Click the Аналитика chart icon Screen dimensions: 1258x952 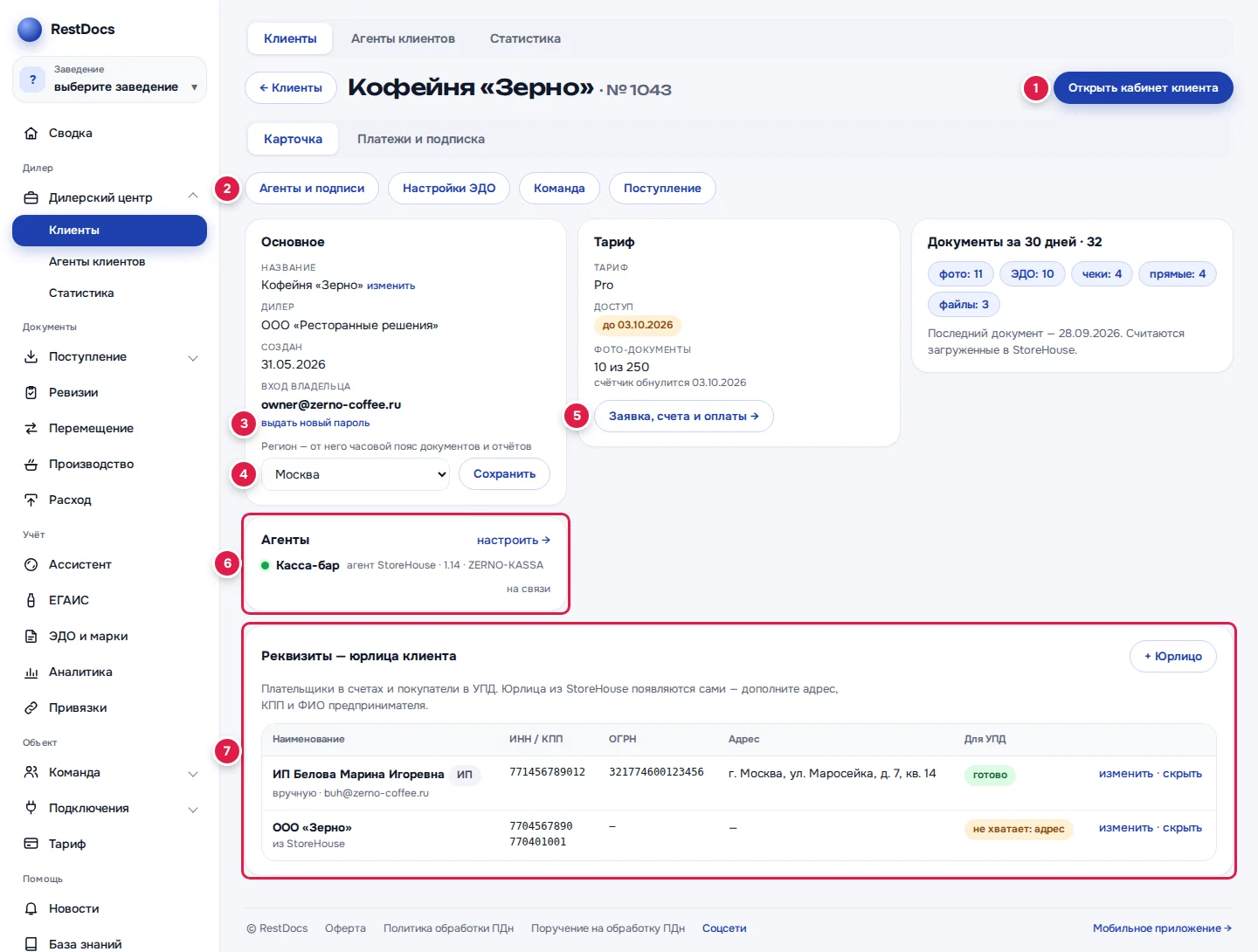[31, 673]
